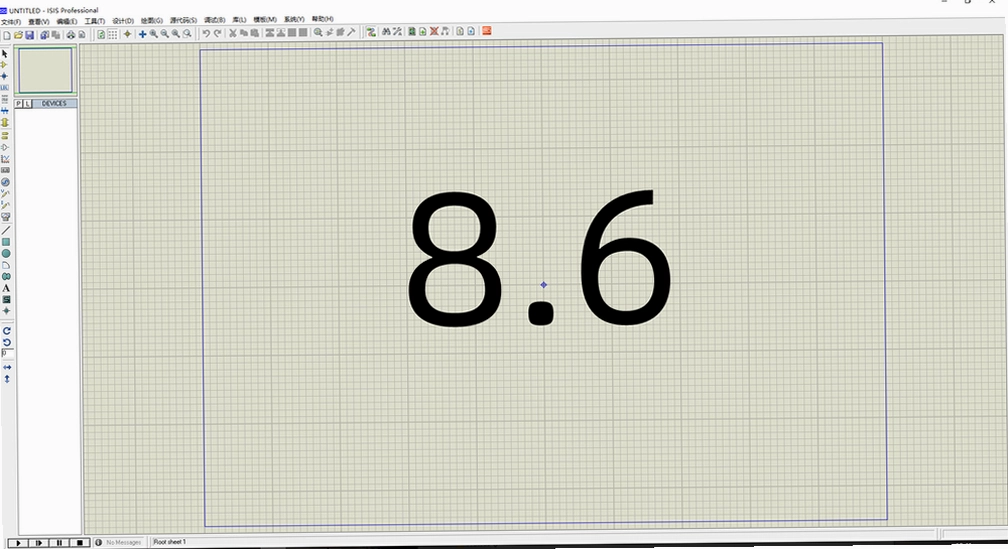
Task: Select the Selection Mode arrow tool
Action: click(4, 54)
